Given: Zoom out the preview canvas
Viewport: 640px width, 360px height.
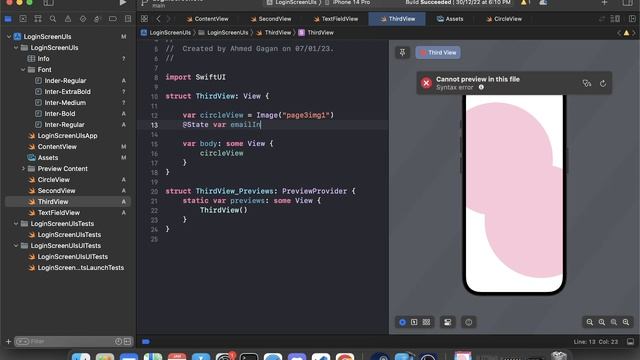Looking at the screenshot, I should 589,322.
